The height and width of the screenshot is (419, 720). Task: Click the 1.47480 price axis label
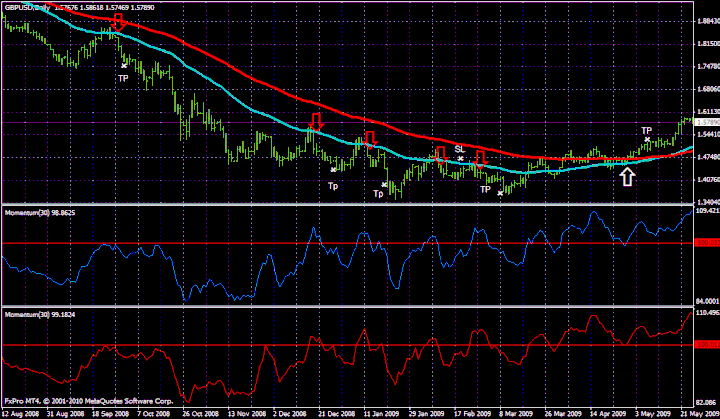coord(708,157)
